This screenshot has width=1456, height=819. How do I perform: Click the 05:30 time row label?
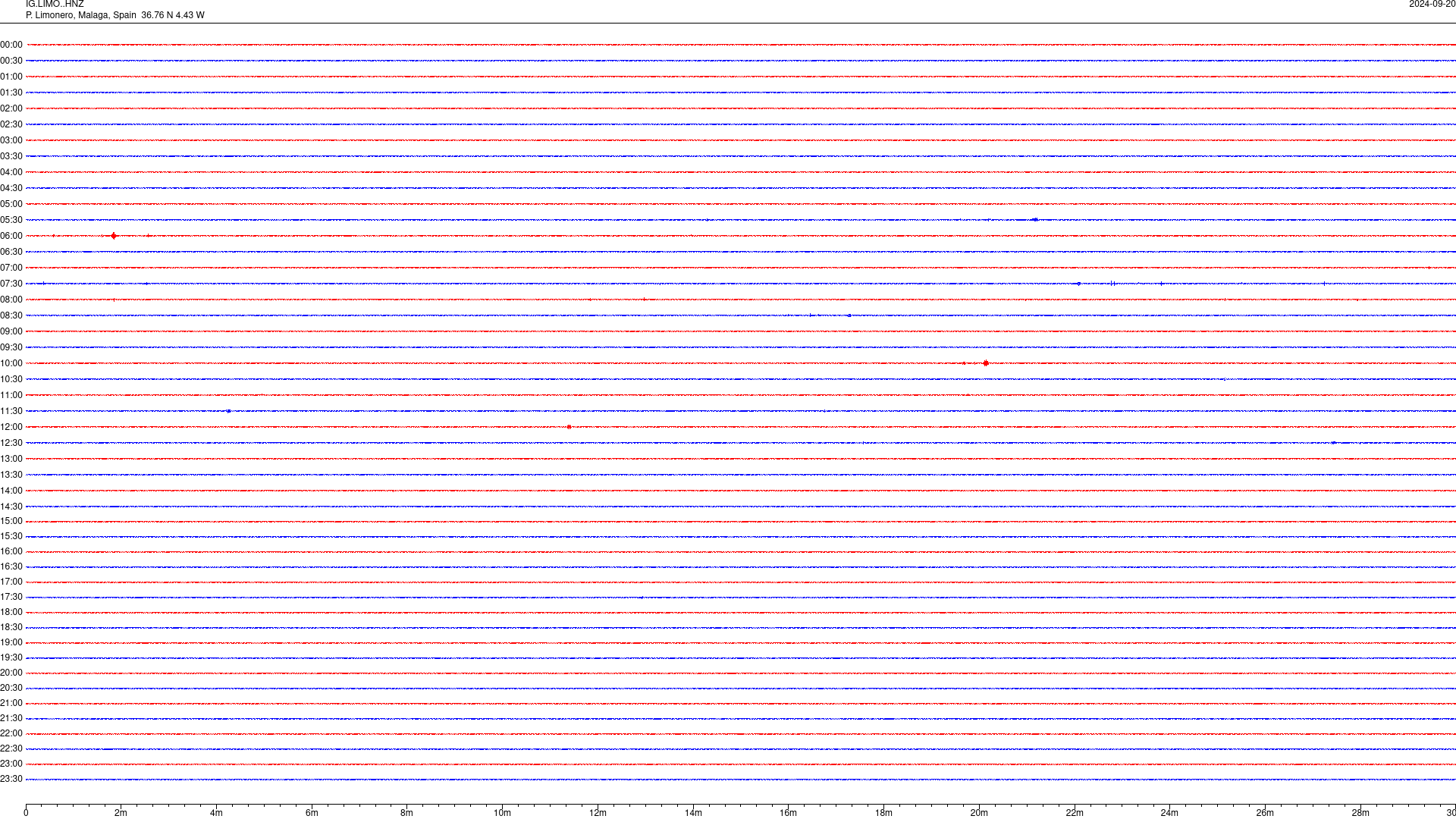tap(11, 220)
